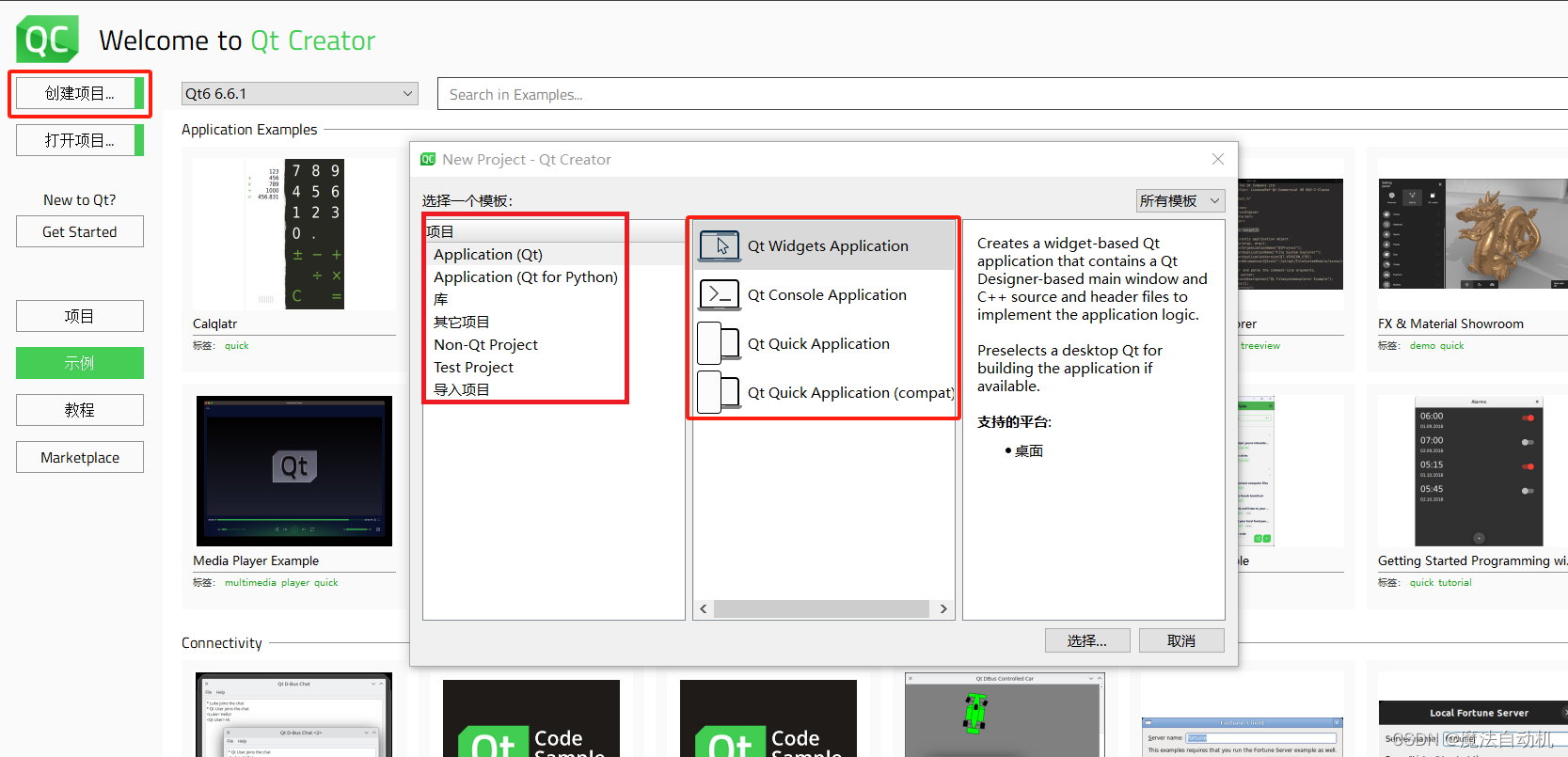Expand the Qt6 6.6.1 version dropdown
This screenshot has width=1568, height=757.
pyautogui.click(x=300, y=93)
